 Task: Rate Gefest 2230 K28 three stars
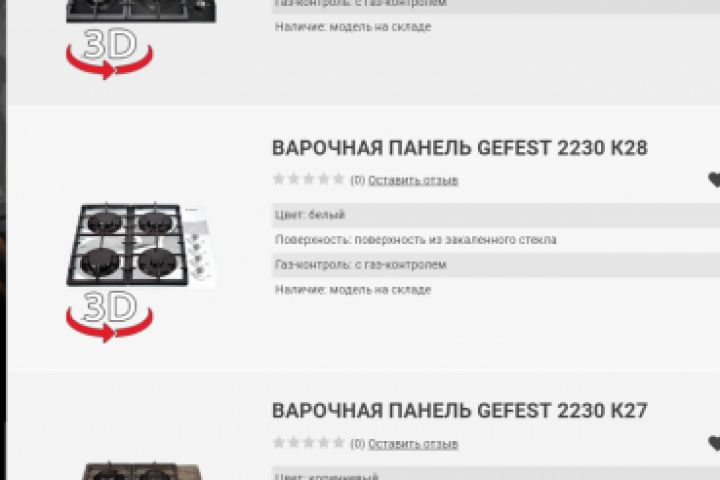[x=309, y=179]
